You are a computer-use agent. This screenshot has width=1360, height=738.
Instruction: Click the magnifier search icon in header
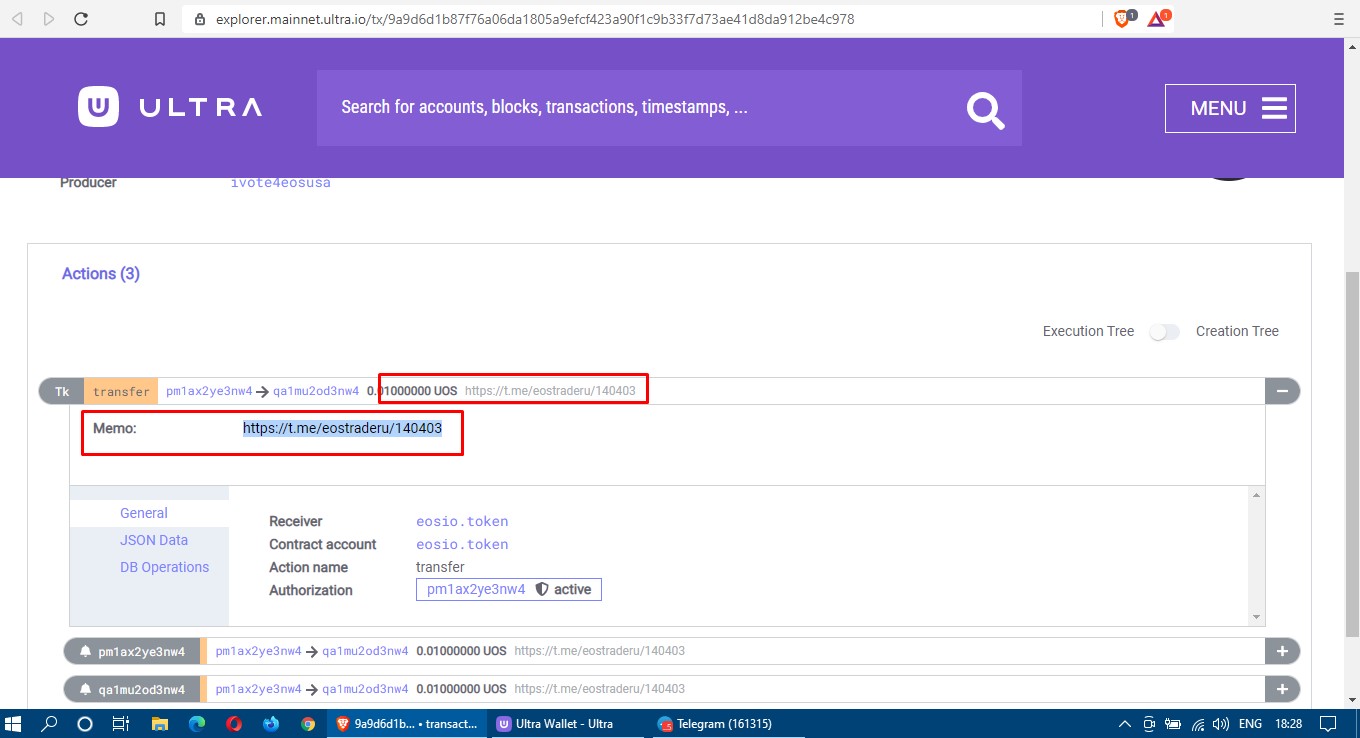coord(985,109)
